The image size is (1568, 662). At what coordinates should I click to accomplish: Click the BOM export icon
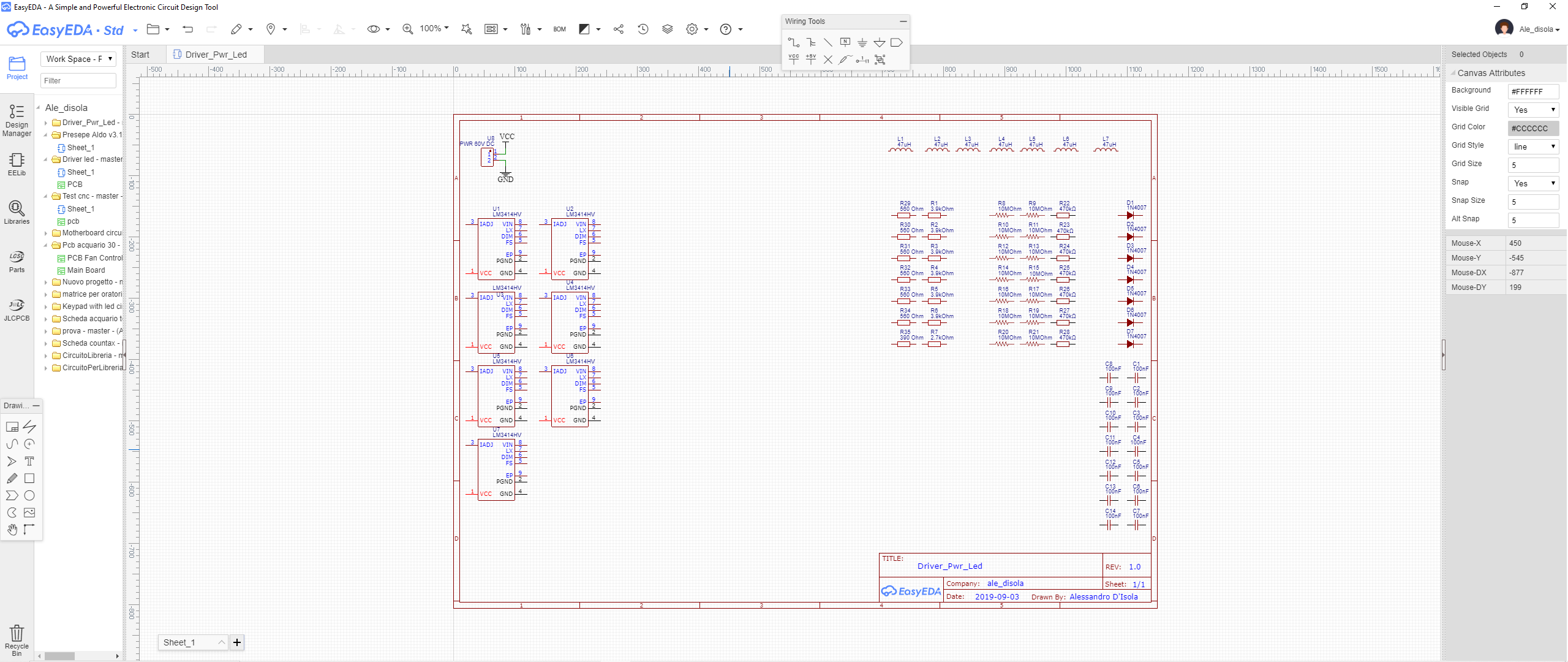[x=559, y=29]
